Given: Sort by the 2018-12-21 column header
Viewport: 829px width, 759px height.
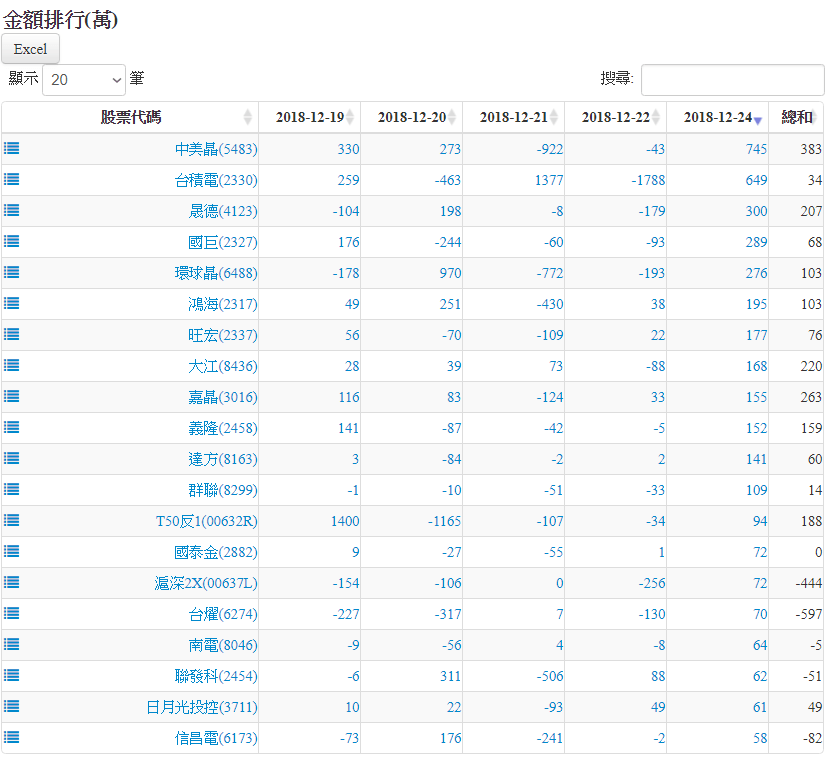Looking at the screenshot, I should (x=514, y=117).
